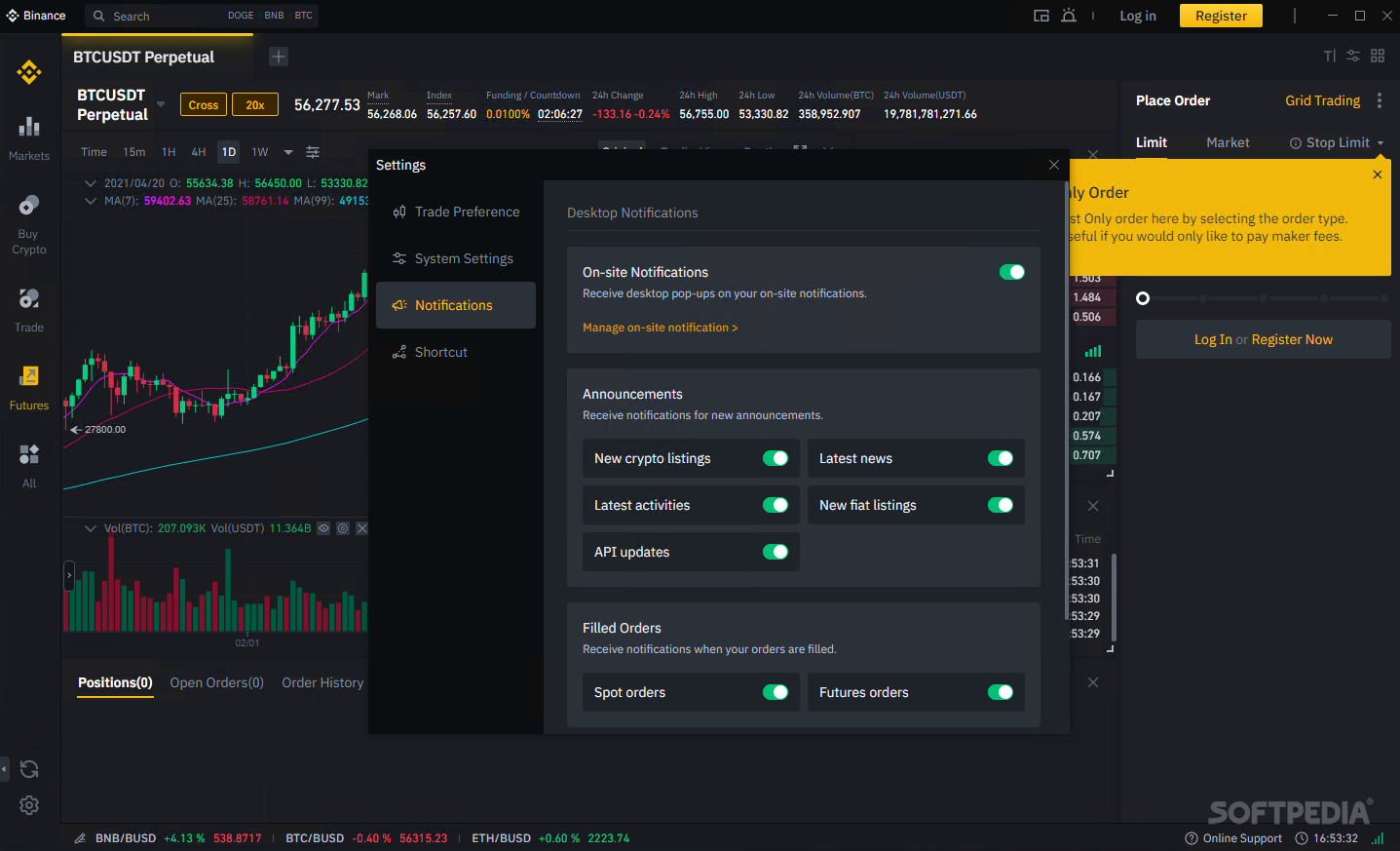Click Register Now in order panel
This screenshot has height=851, width=1400.
(1292, 339)
